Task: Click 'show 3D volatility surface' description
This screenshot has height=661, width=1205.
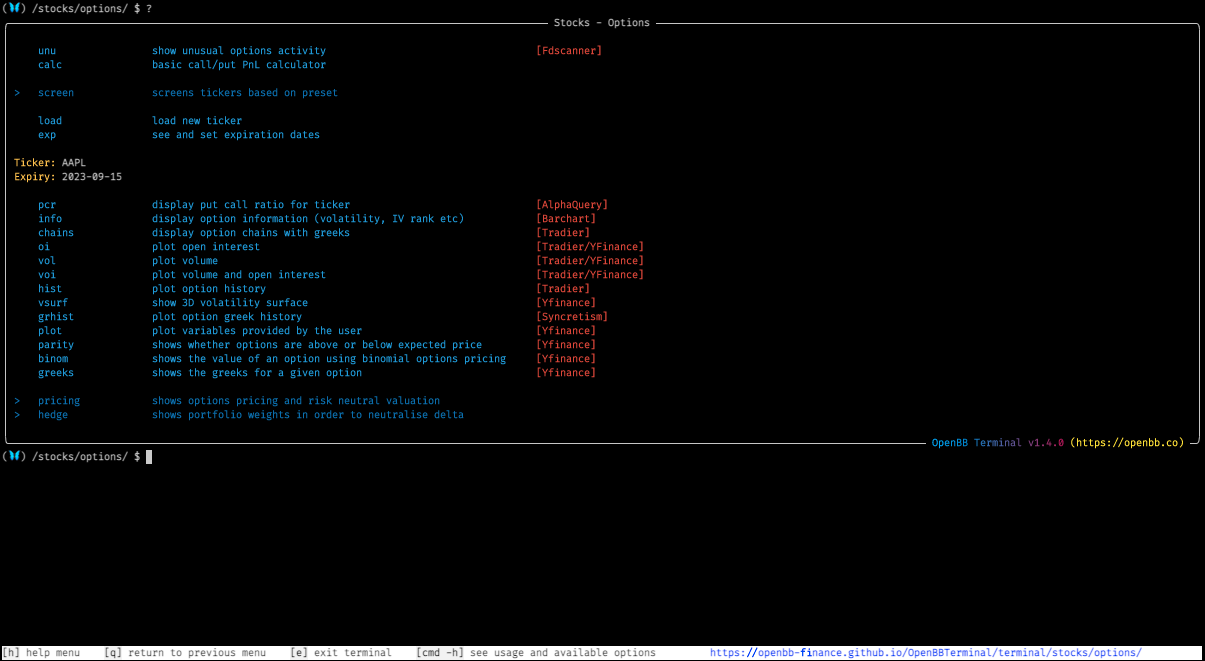Action: tap(230, 303)
